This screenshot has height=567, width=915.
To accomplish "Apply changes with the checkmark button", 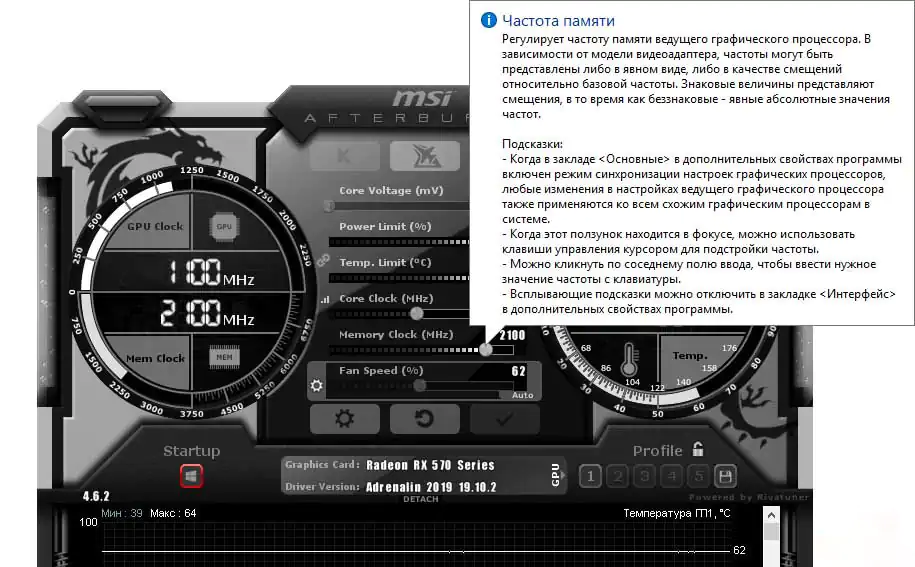I will tap(504, 419).
